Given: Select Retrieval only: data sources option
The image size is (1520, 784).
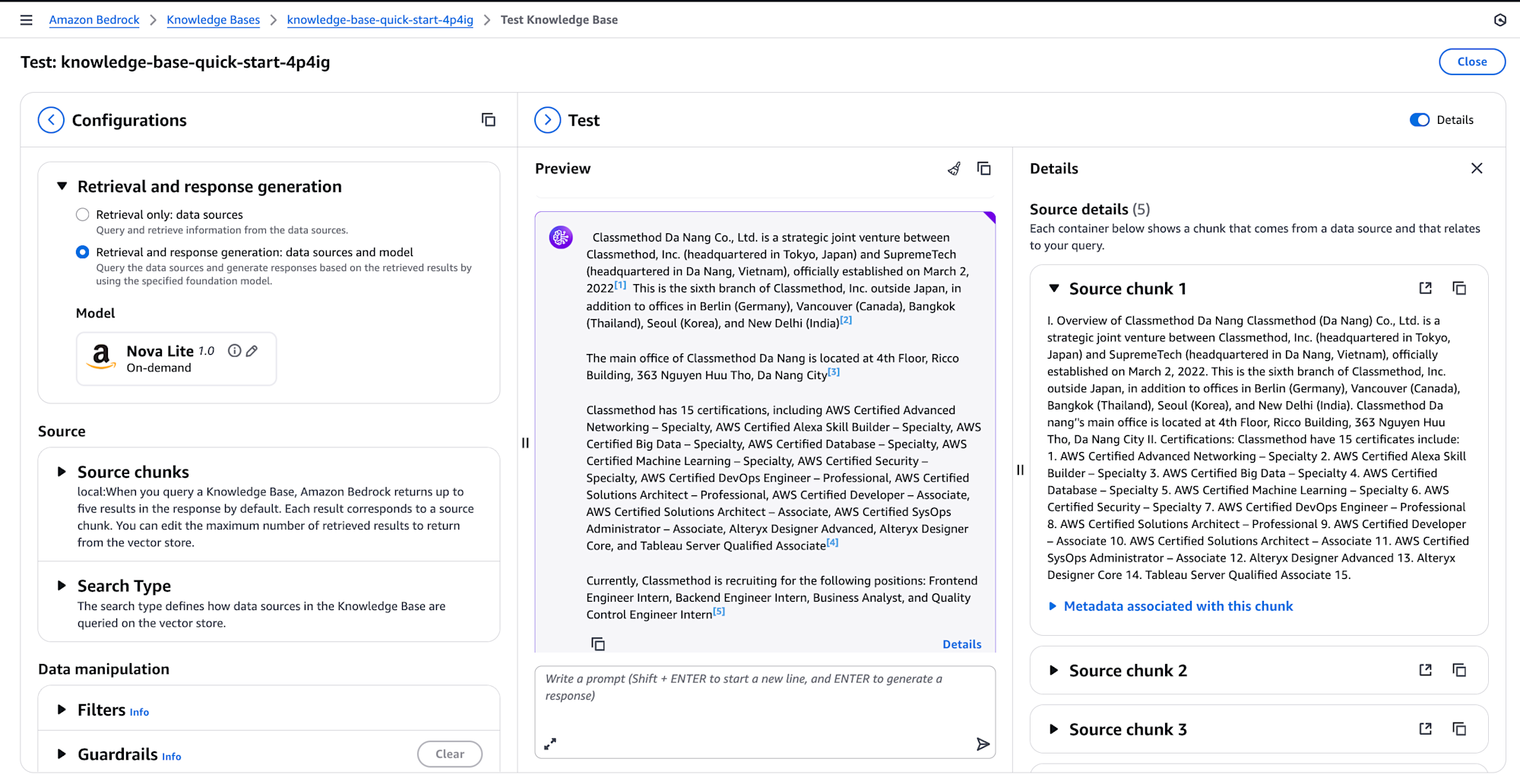Looking at the screenshot, I should (83, 215).
